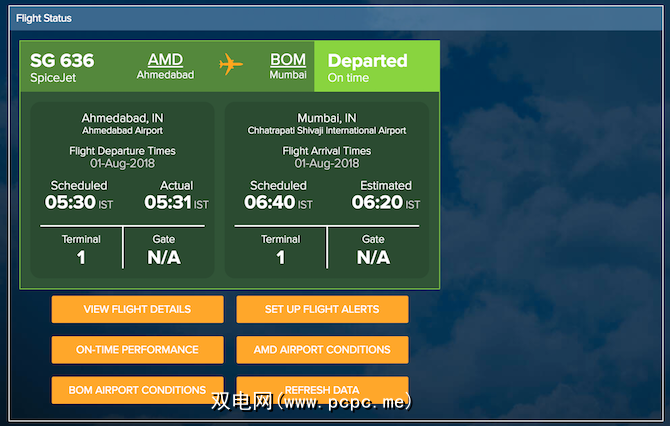Screen dimensions: 670x426
Task: Click actual departure time 05:31
Action: (x=168, y=202)
